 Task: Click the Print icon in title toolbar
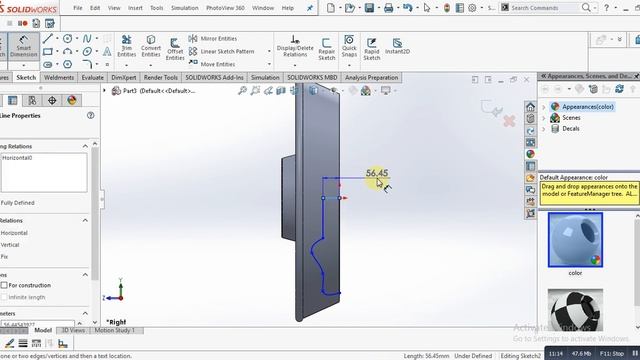pyautogui.click(x=388, y=8)
